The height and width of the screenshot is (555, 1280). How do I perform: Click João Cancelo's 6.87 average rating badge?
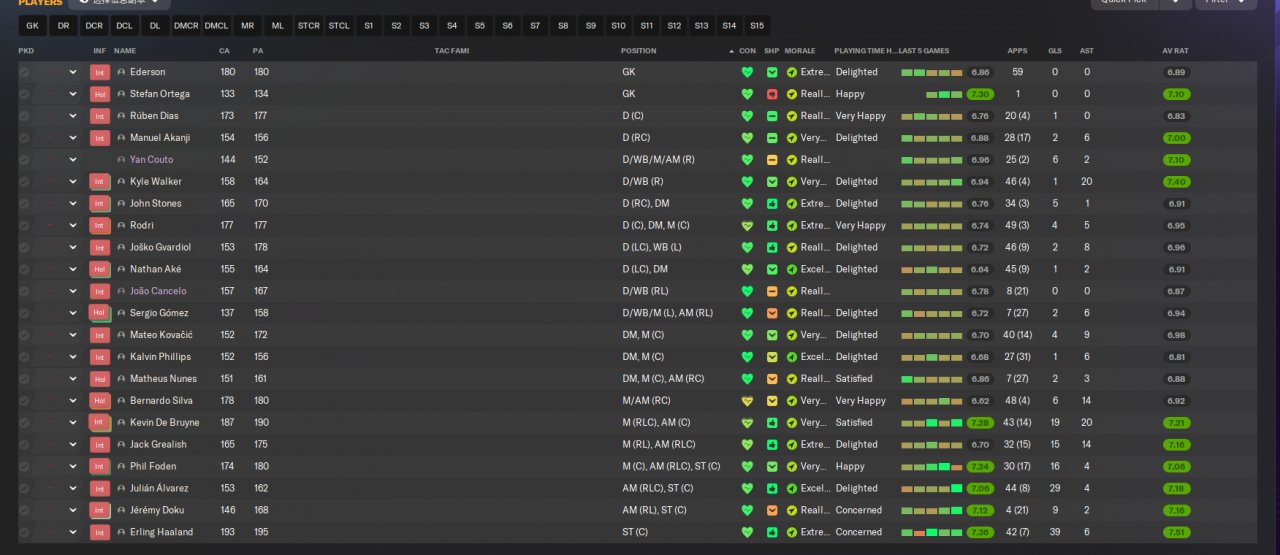(1176, 291)
